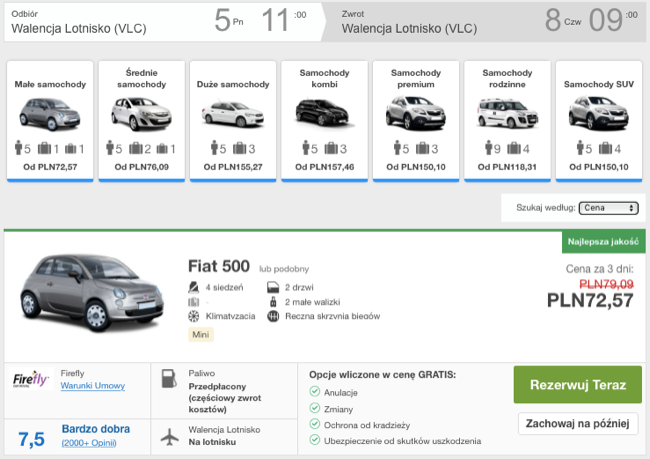Click the Fiat 500 car title
This screenshot has width=650, height=459.
219,266
